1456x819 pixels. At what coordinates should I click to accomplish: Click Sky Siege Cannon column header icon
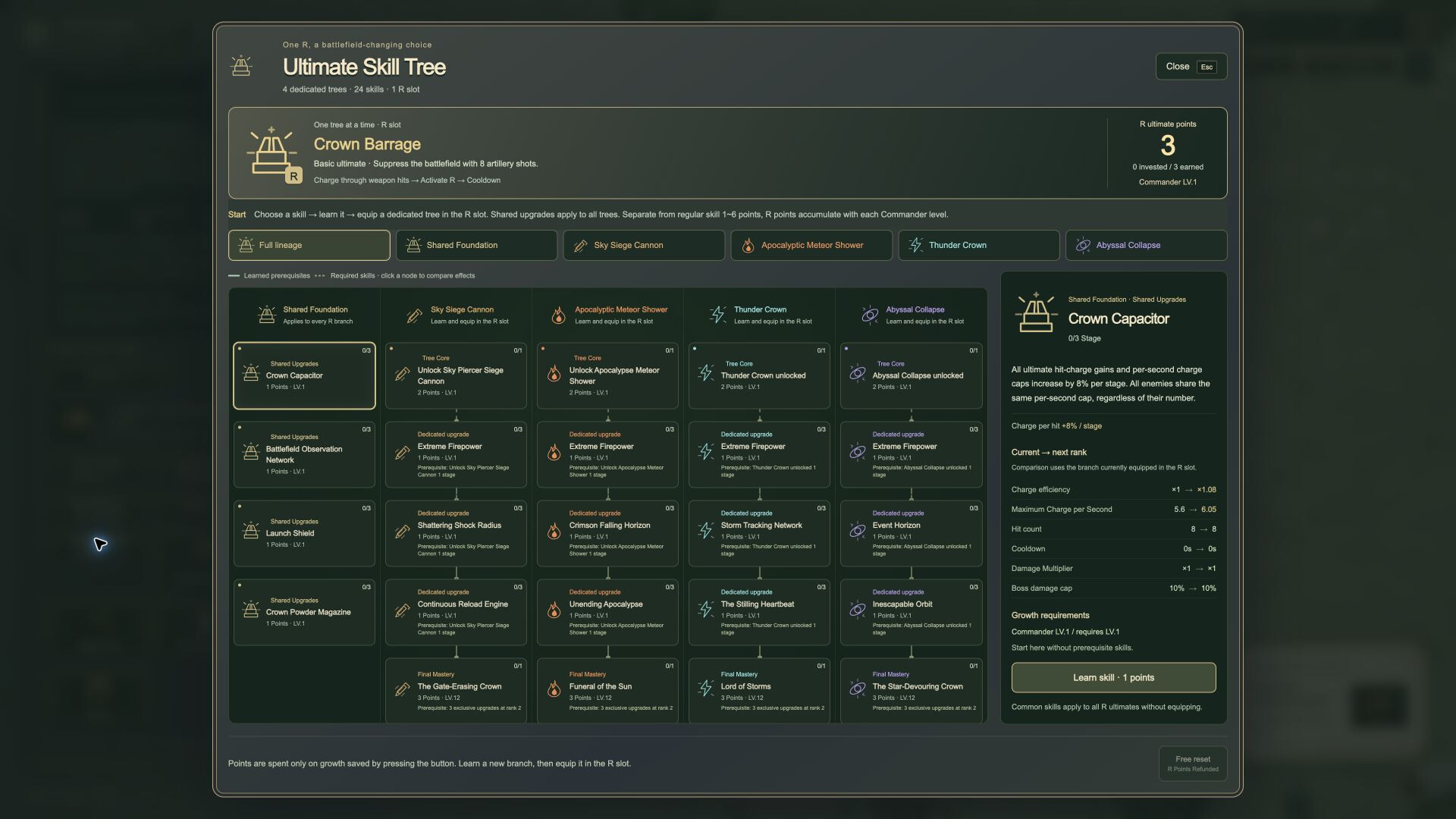coord(414,315)
